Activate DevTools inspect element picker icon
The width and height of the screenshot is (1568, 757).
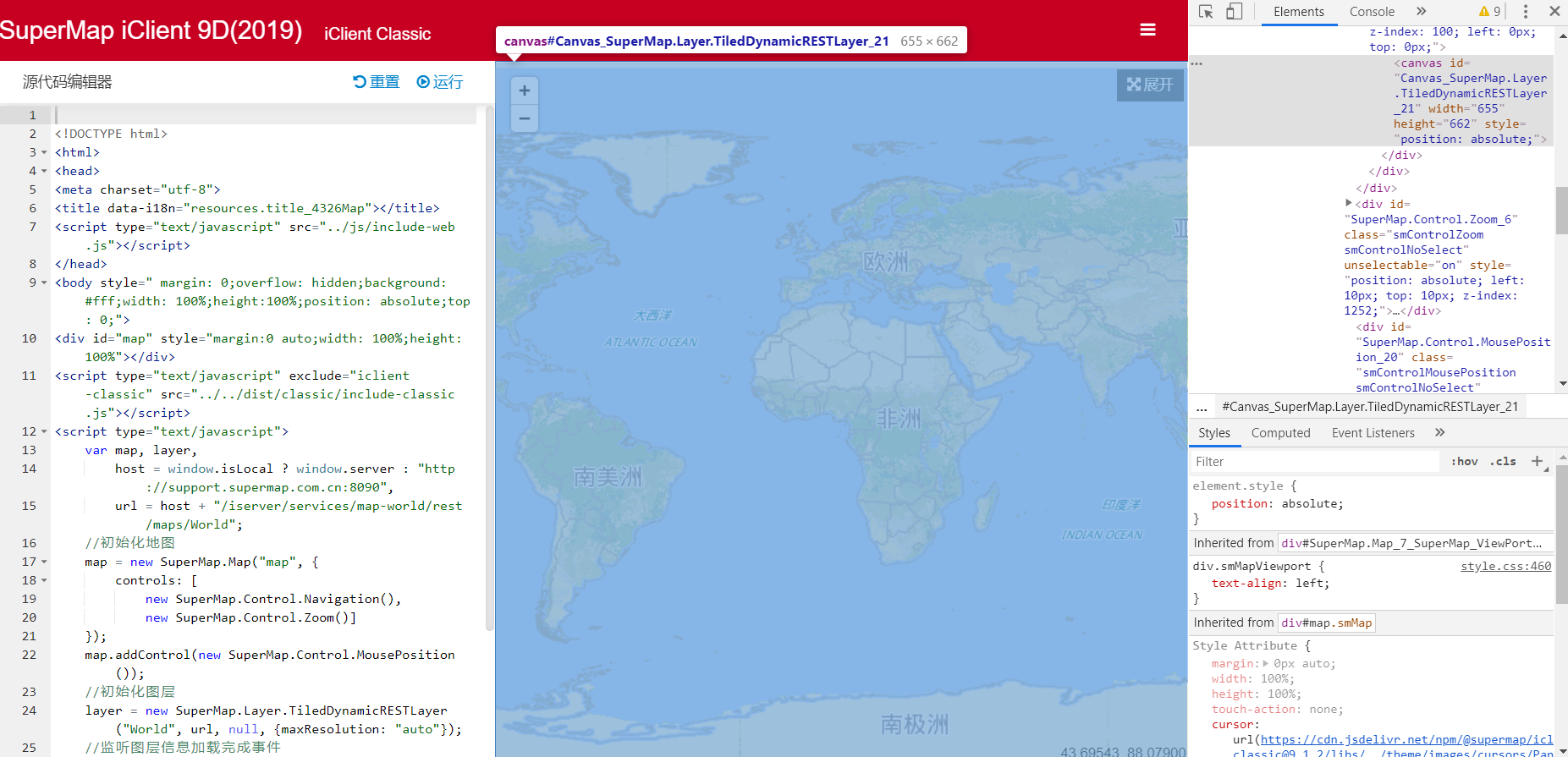(1207, 12)
